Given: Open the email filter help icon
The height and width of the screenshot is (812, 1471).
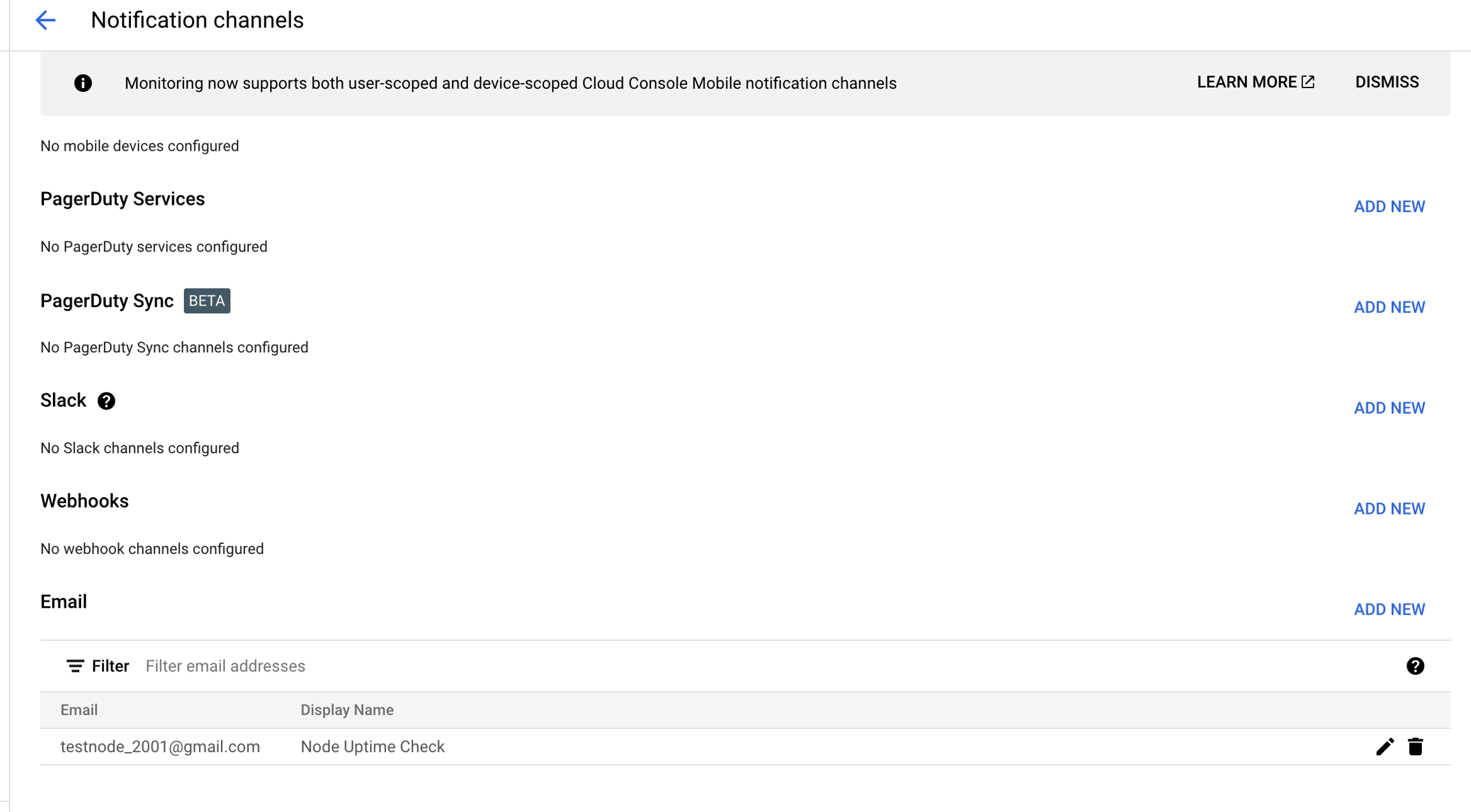Looking at the screenshot, I should coord(1415,666).
